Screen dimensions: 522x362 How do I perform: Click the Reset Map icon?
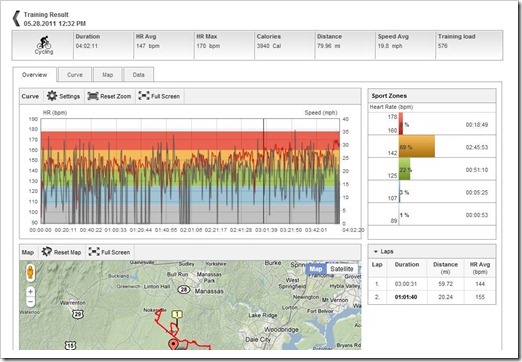coord(46,252)
